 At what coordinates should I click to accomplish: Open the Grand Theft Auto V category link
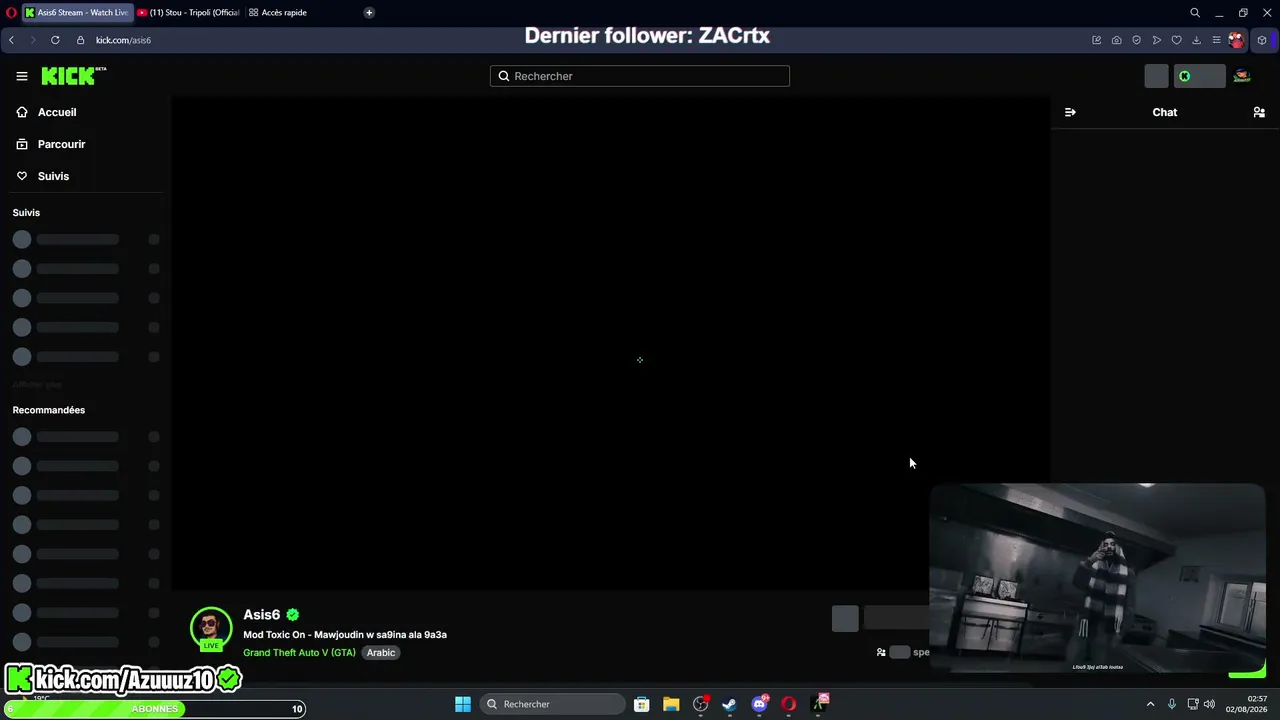299,653
